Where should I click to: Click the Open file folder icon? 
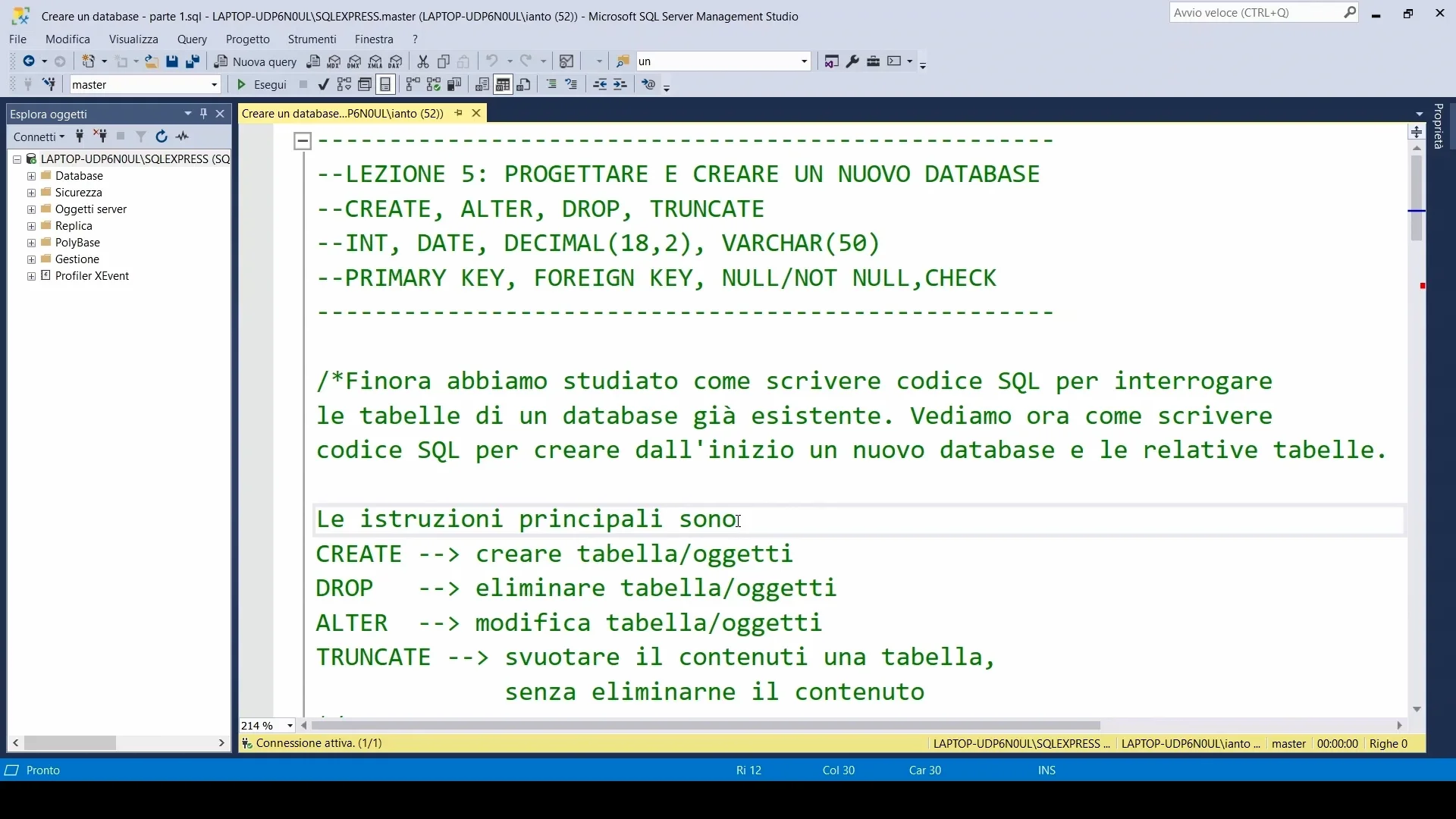coord(152,61)
